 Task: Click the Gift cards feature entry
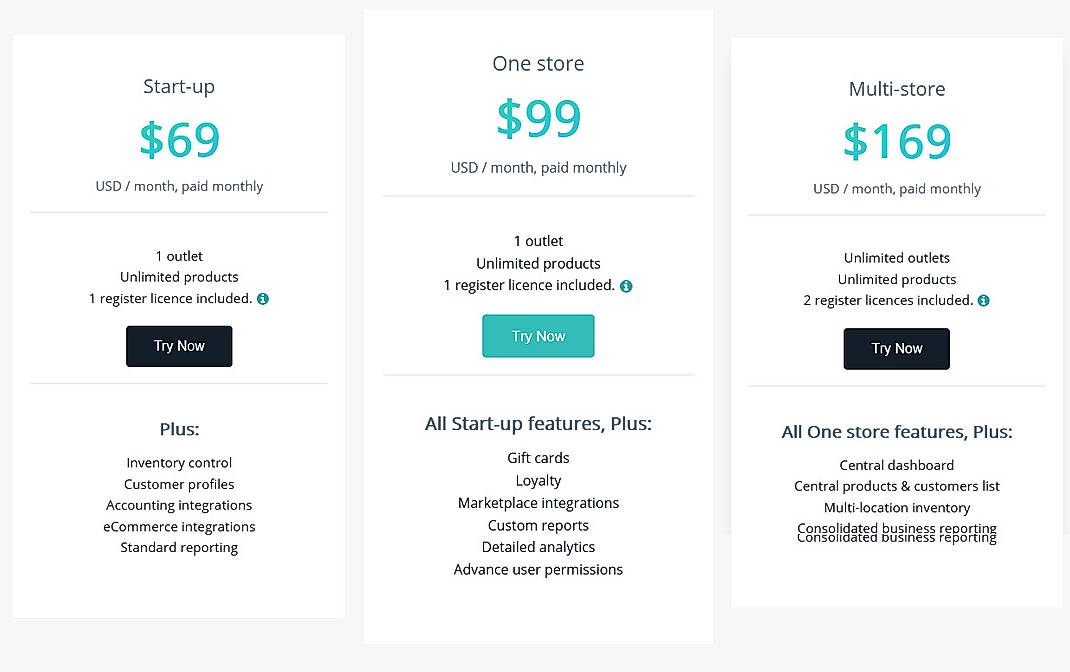(x=538, y=457)
